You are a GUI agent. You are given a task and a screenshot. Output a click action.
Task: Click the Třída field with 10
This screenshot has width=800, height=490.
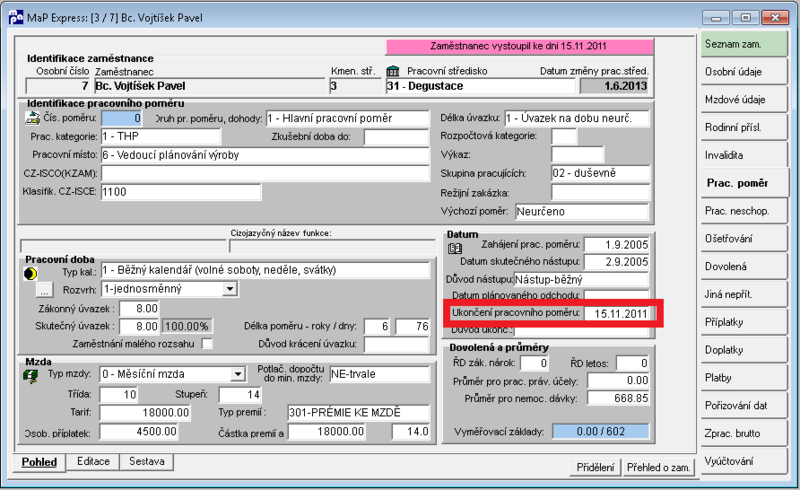coord(118,395)
